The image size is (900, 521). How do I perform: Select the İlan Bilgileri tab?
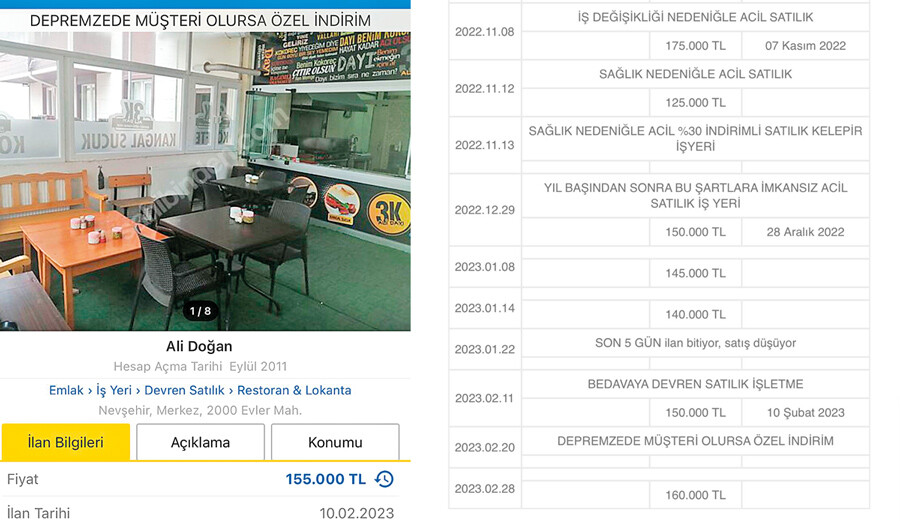pos(65,442)
